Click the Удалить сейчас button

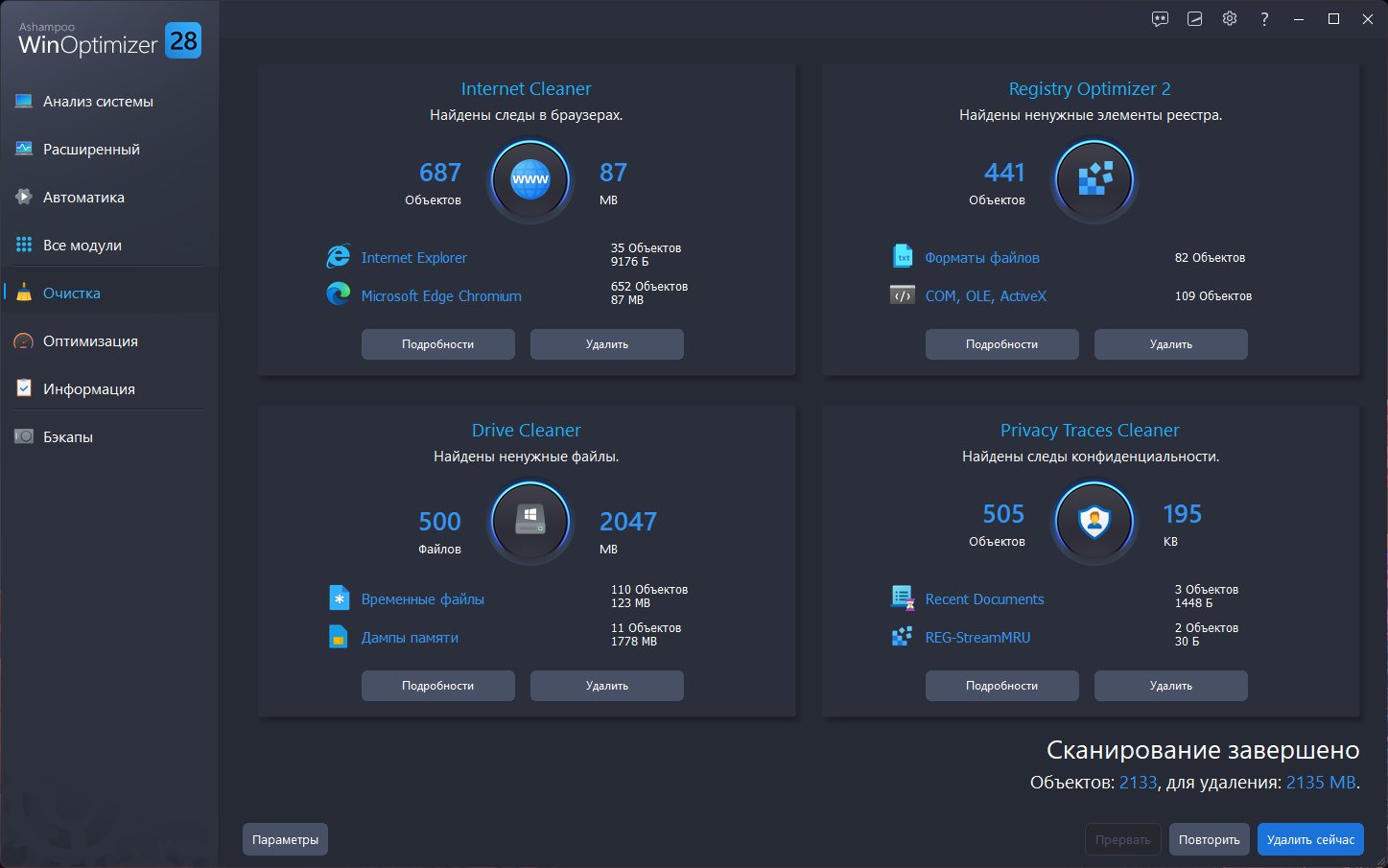point(1310,839)
